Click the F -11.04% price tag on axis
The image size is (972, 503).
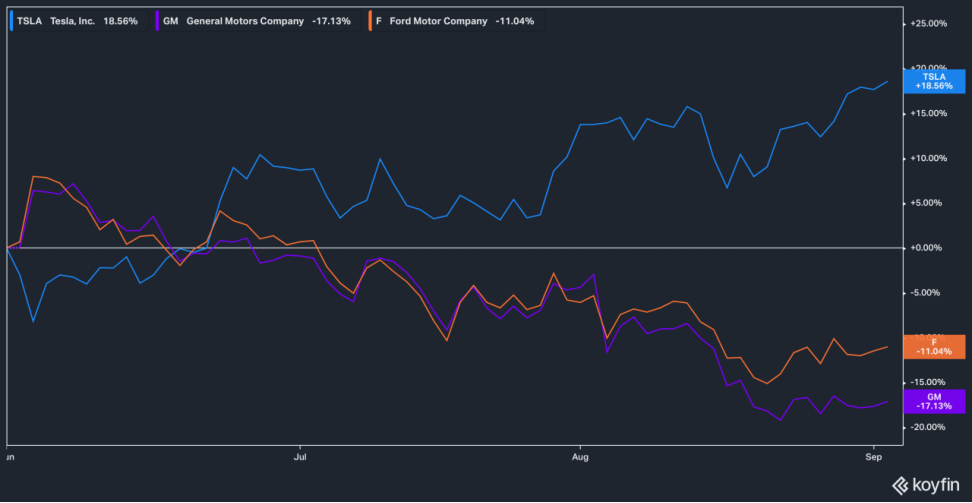point(934,347)
